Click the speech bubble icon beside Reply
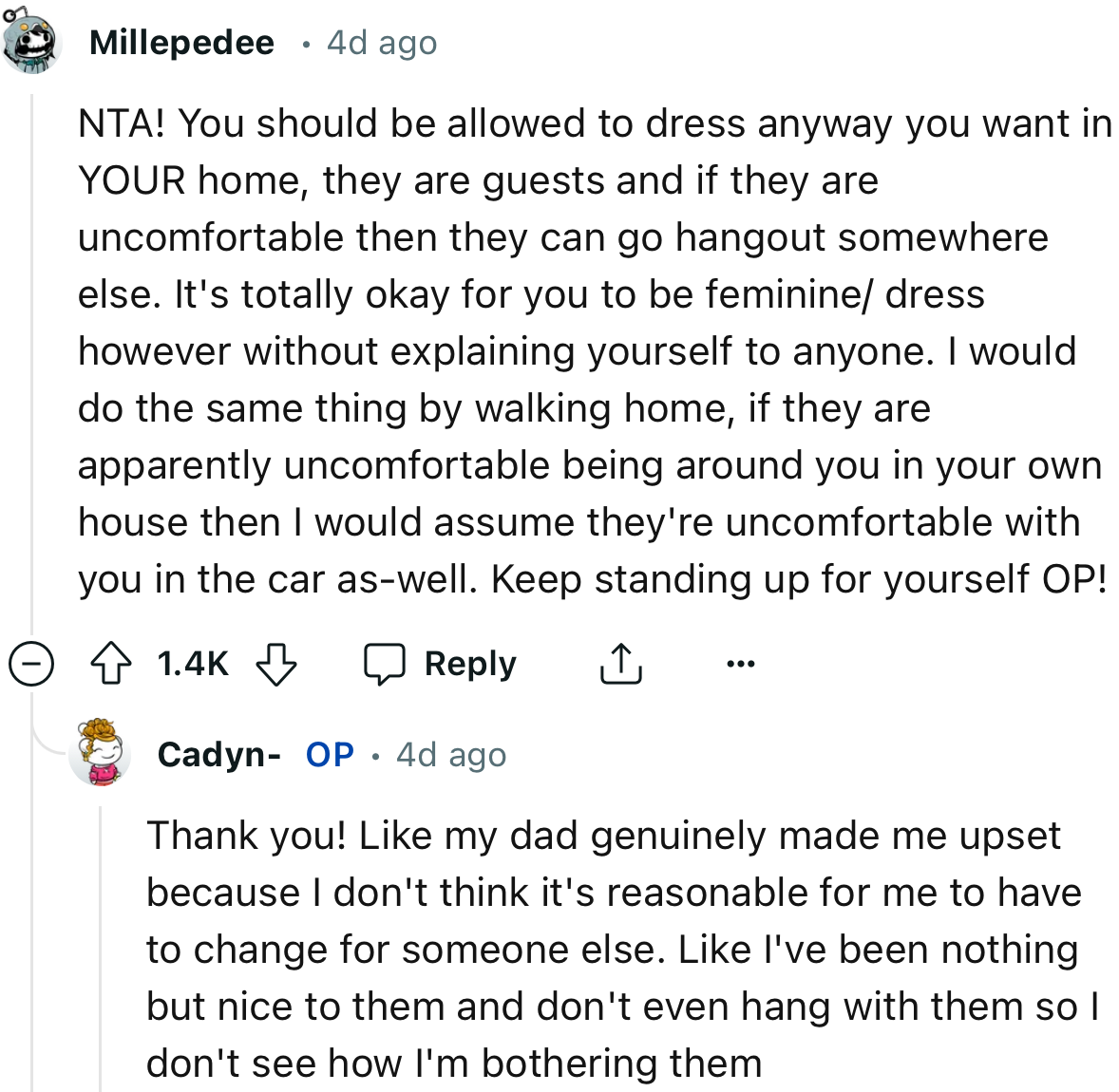The height and width of the screenshot is (1092, 1119). point(385,664)
